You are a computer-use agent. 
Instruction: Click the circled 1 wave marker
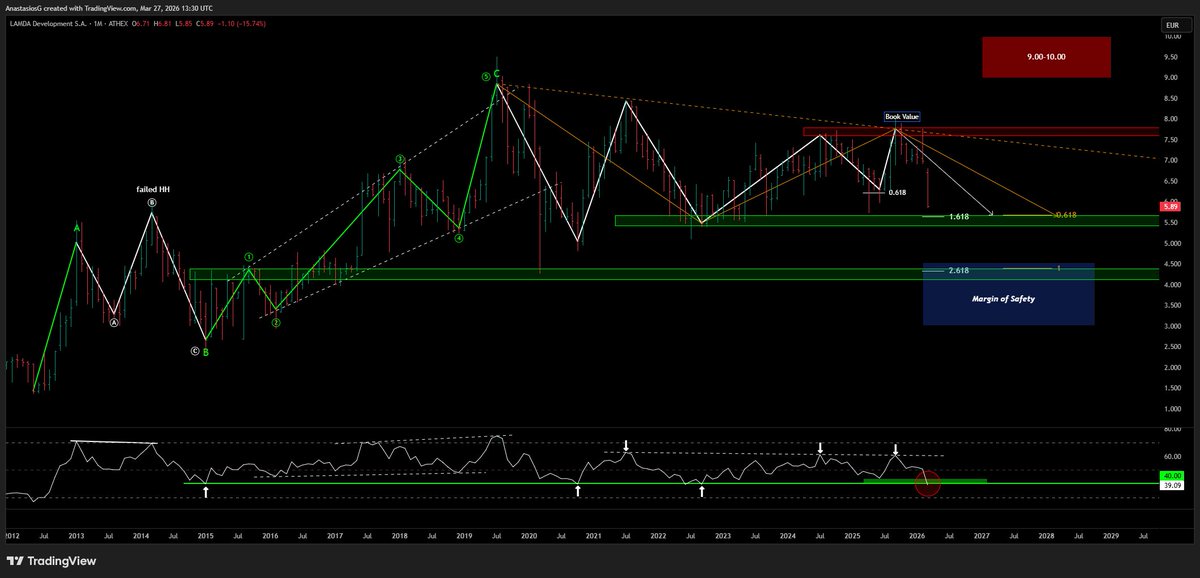pyautogui.click(x=248, y=257)
